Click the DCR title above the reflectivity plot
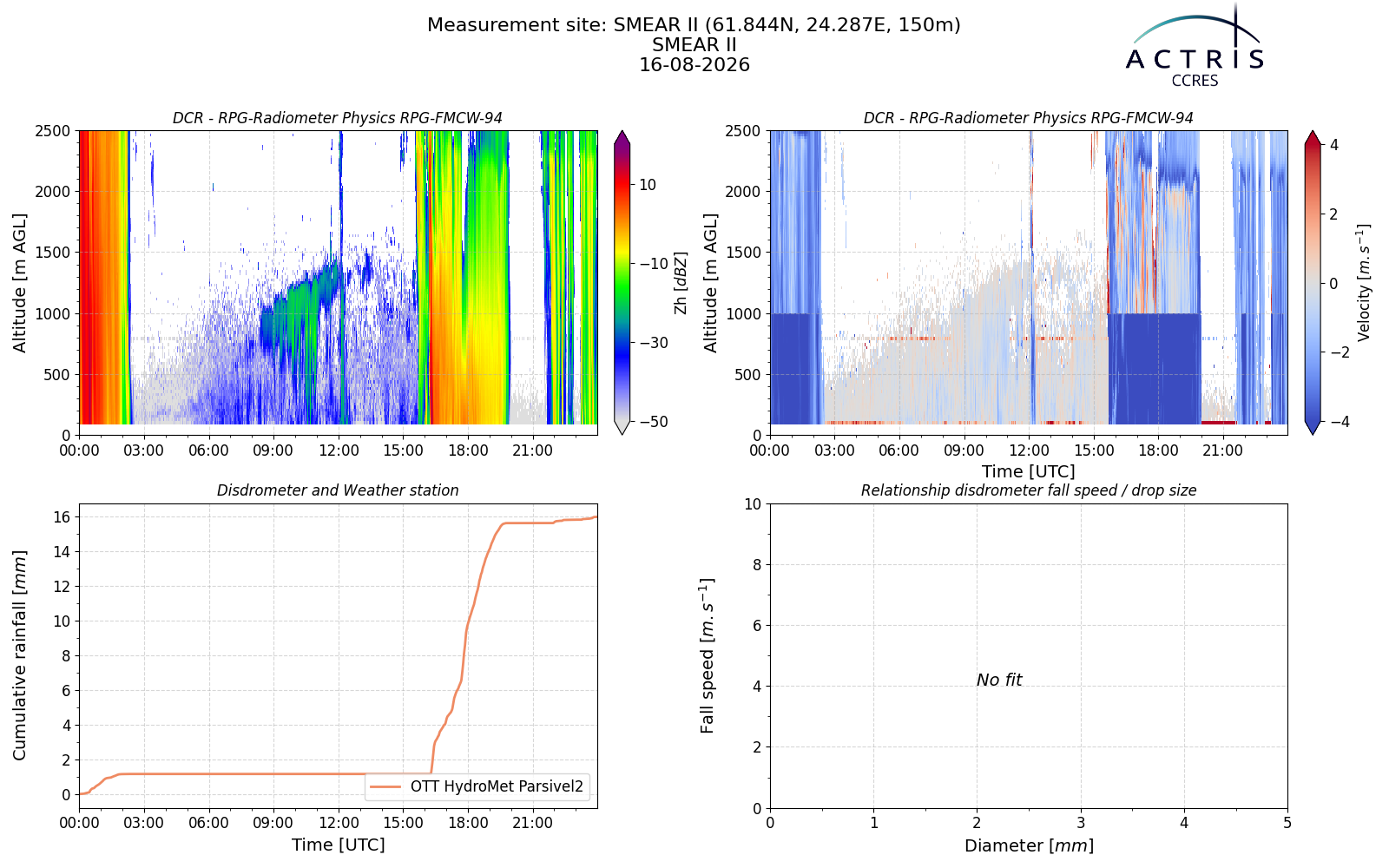 click(338, 118)
